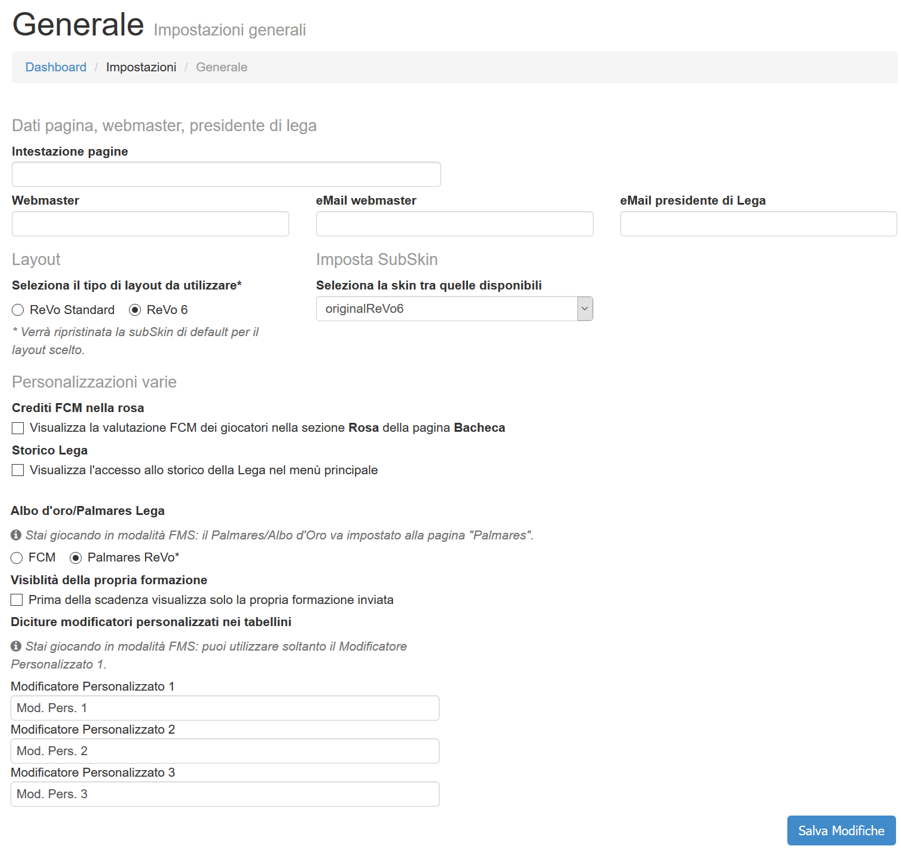This screenshot has width=901, height=849.
Task: Go to the Dashboard breadcrumb link
Action: 56,67
